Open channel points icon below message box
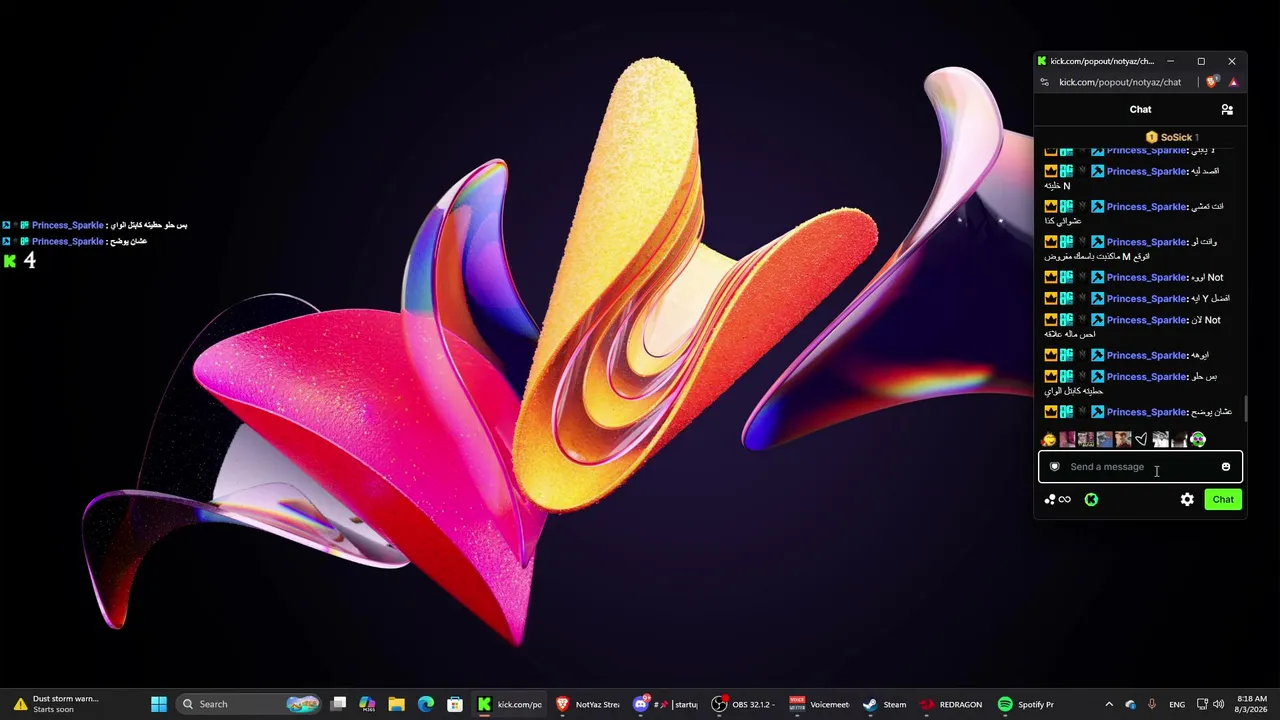 (1049, 499)
